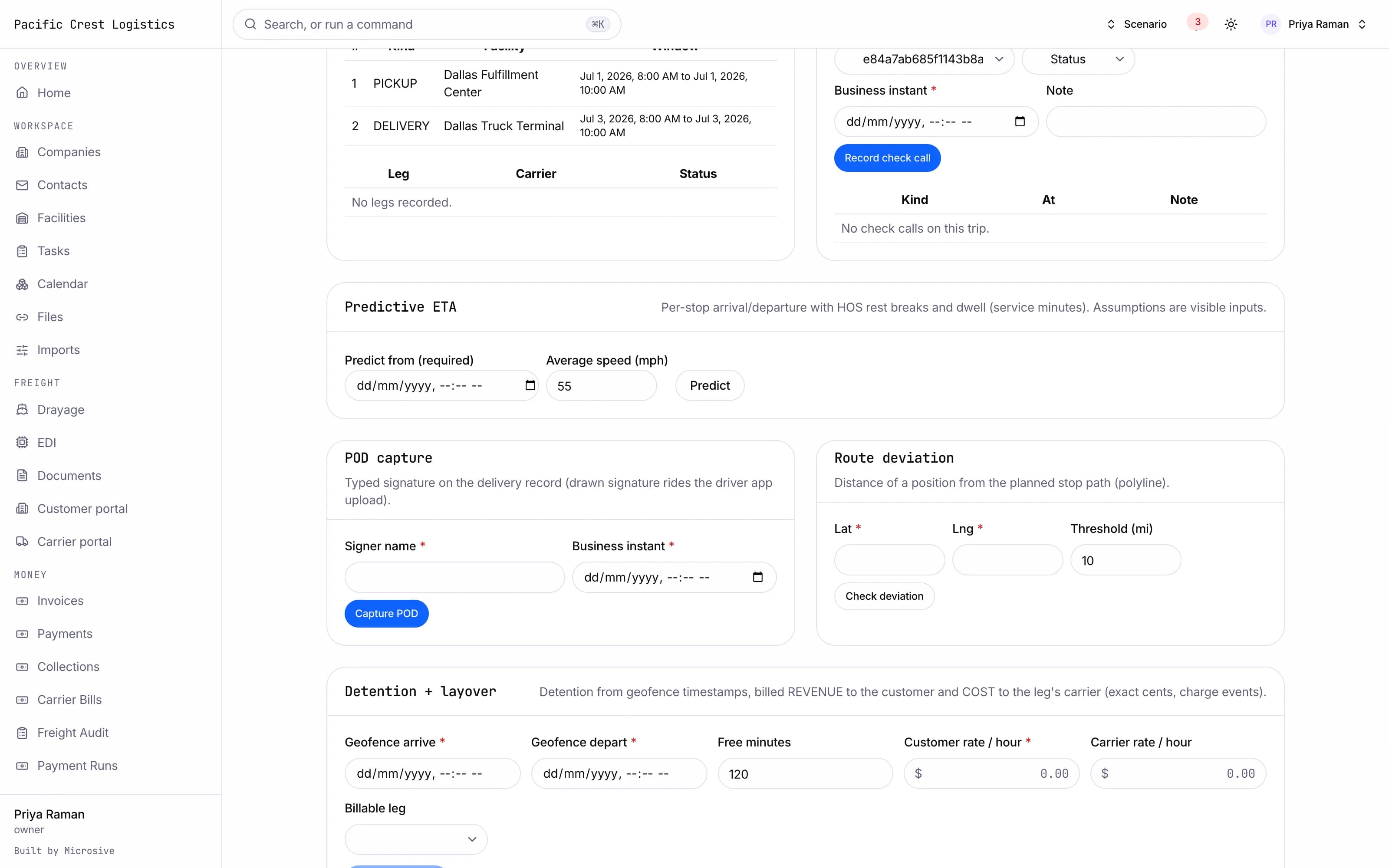Click the Invoices money icon
1389x868 pixels.
click(22, 601)
